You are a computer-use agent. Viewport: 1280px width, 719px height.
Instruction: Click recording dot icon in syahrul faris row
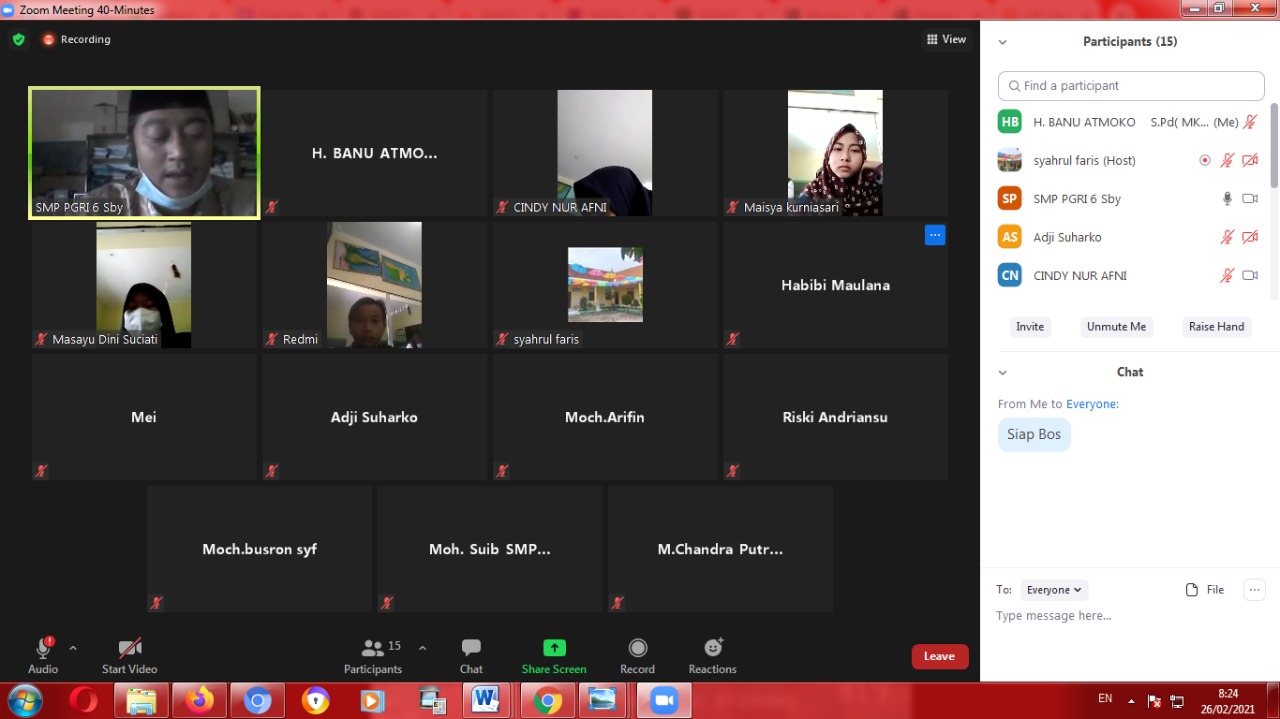point(1205,160)
